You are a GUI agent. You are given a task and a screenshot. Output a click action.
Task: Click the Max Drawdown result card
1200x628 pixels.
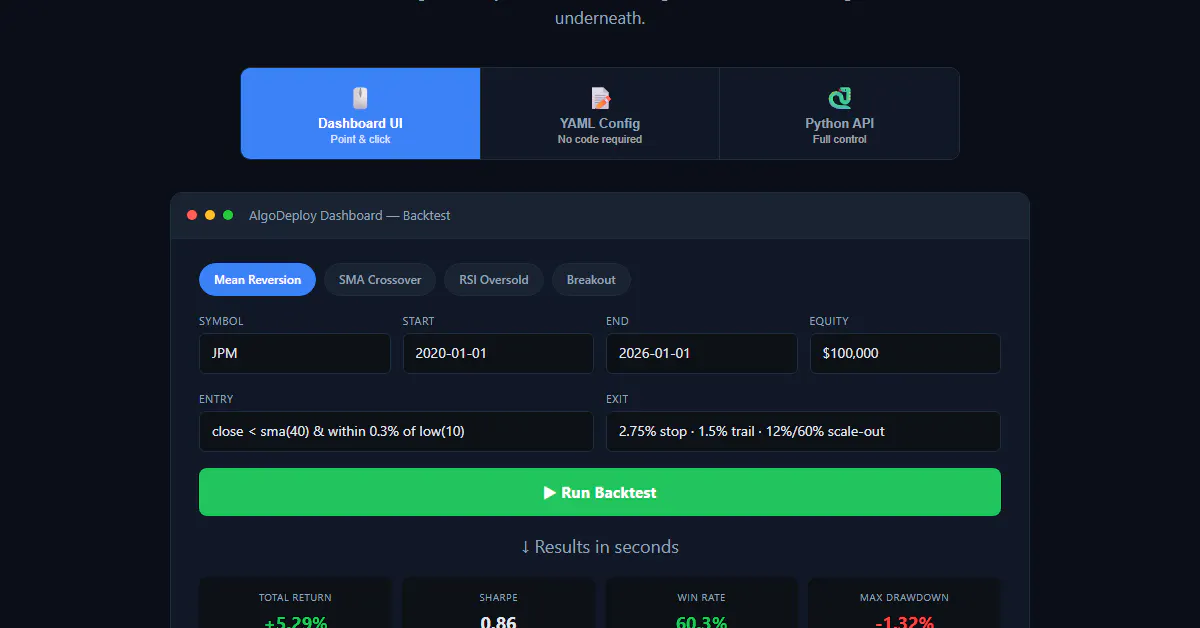(905, 603)
